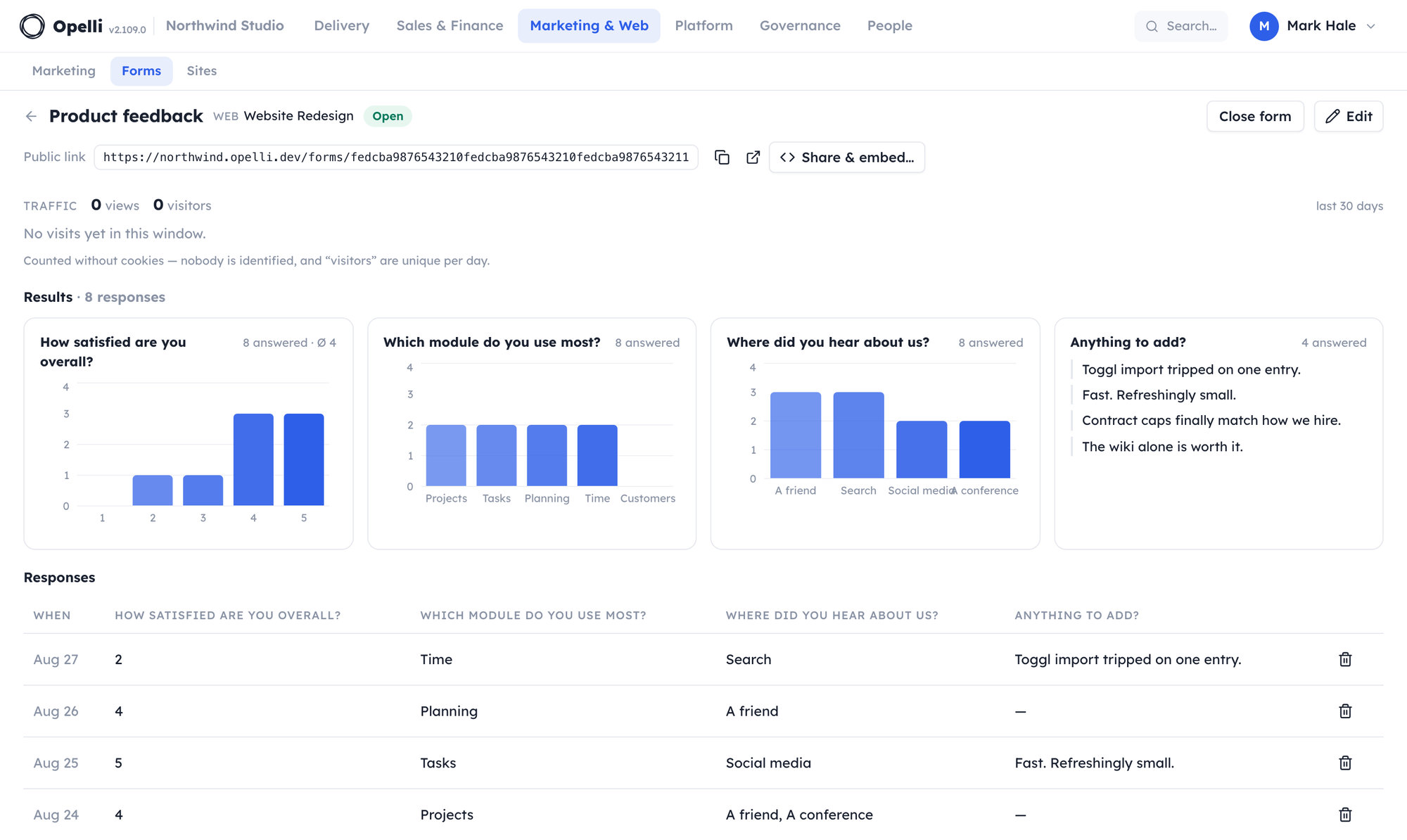Open the People section
The image size is (1407, 840).
tap(889, 26)
